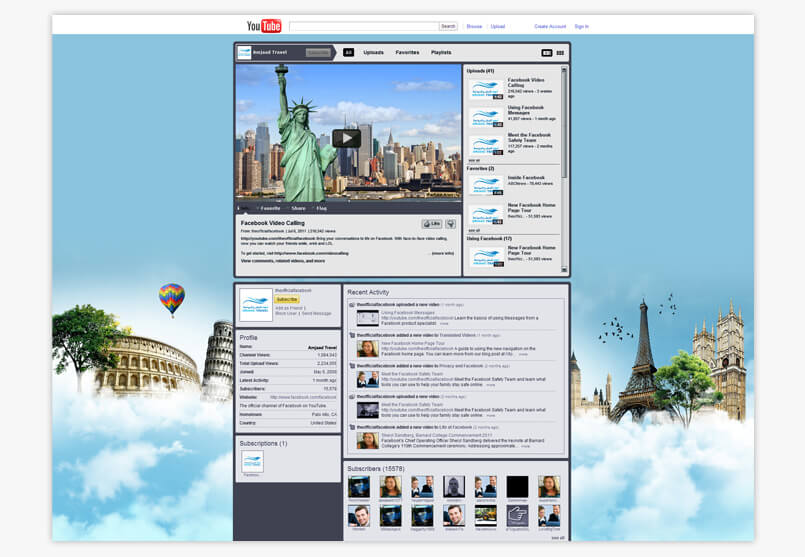
Task: Click the Recent Activity heading
Action: (368, 292)
